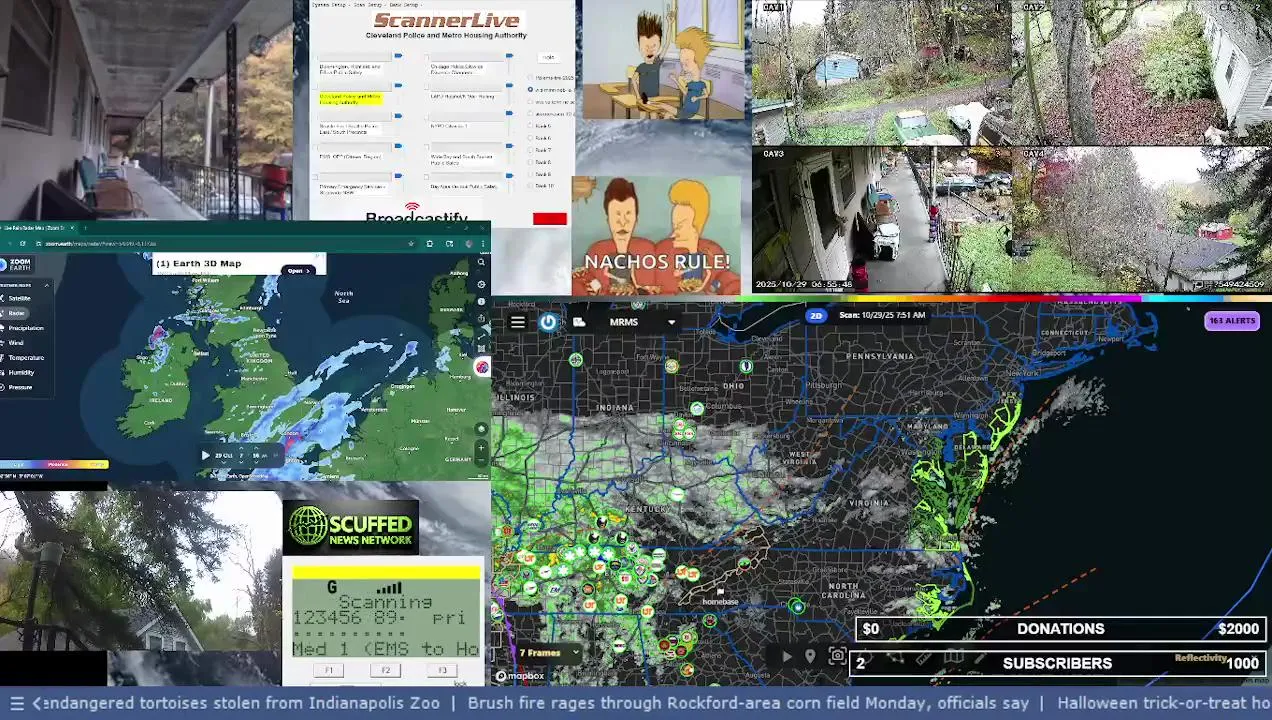Open Zoom Earth search icon
Screen dimensions: 1272x720
481,263
